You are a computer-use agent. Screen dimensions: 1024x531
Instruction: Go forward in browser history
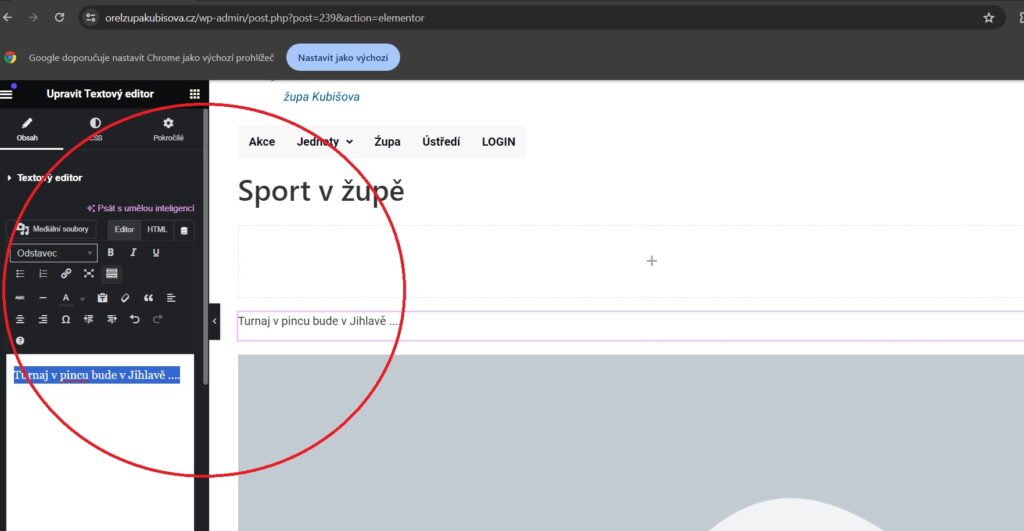pyautogui.click(x=33, y=18)
